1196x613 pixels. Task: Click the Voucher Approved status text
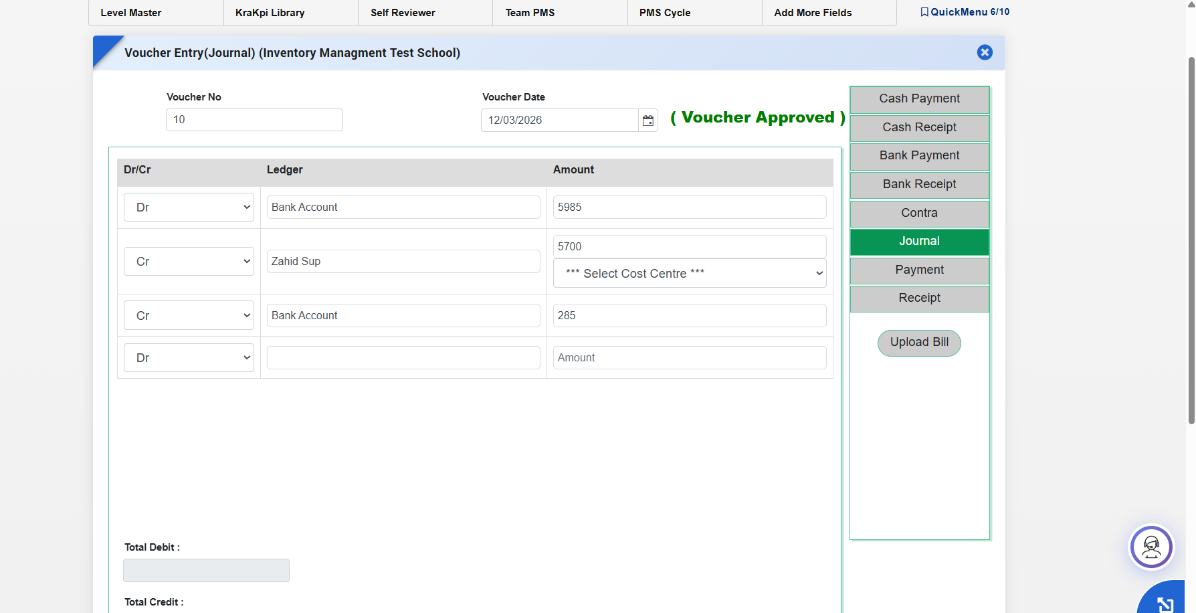[757, 117]
